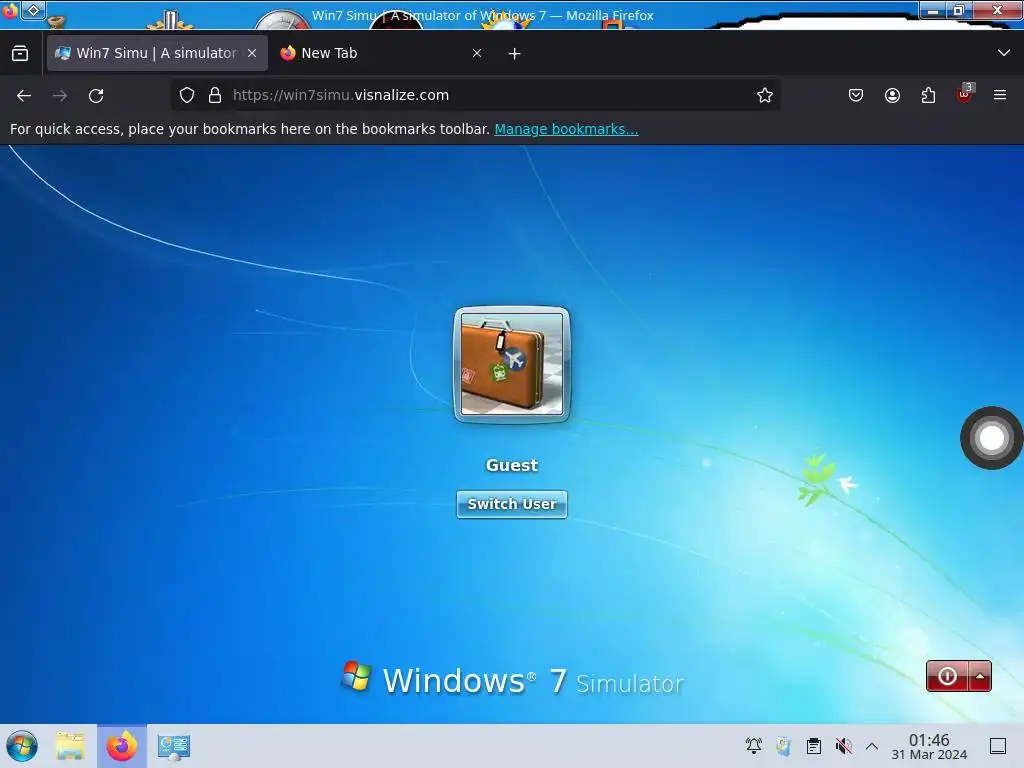This screenshot has height=768, width=1024.
Task: Go forward one page
Action: click(60, 96)
